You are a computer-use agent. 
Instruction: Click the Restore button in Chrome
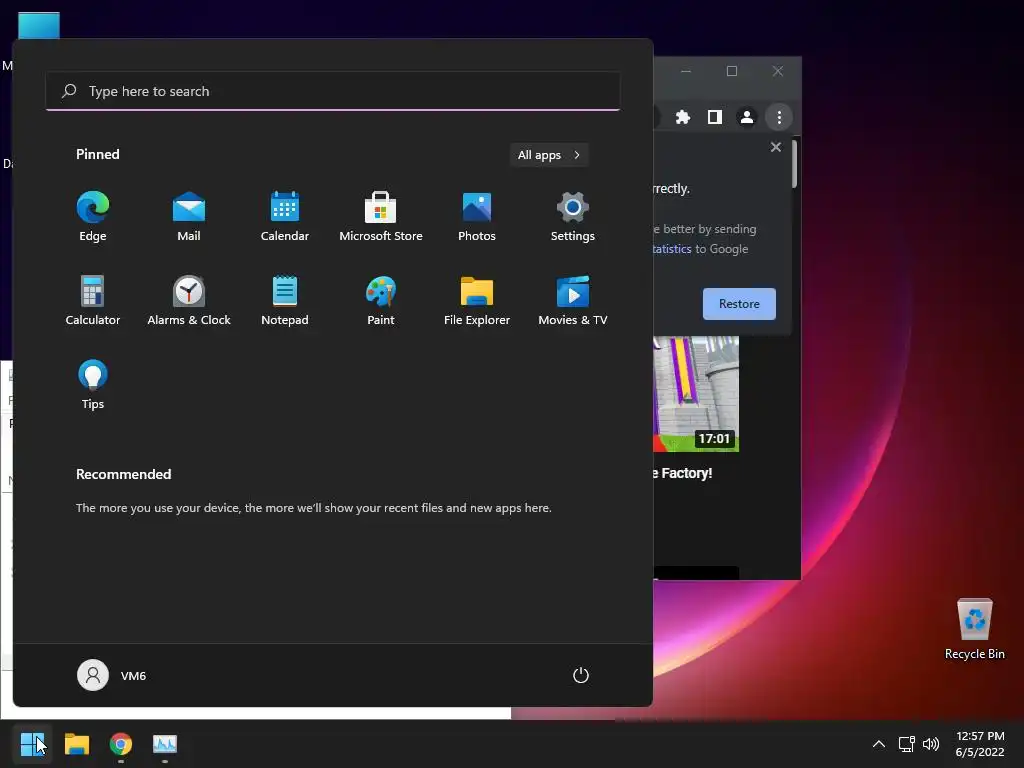(x=739, y=304)
